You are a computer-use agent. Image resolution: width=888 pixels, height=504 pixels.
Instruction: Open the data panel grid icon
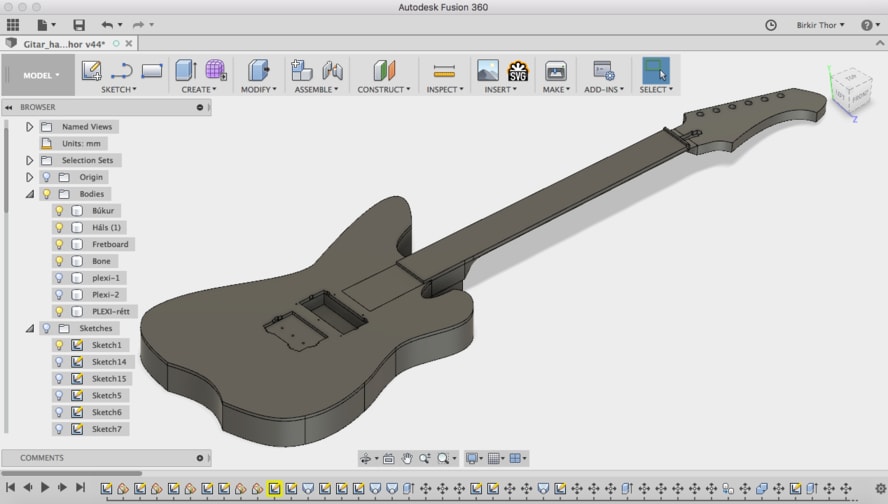pos(13,25)
